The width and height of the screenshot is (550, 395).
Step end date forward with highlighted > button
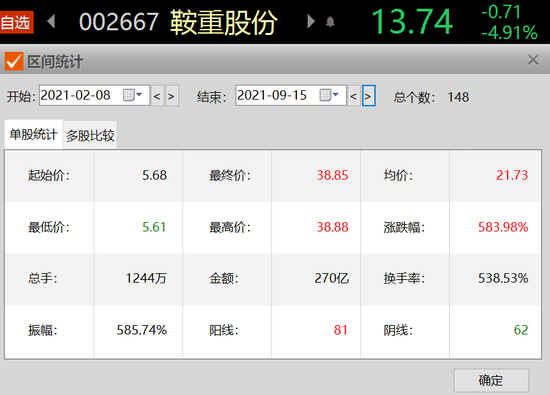coord(368,96)
